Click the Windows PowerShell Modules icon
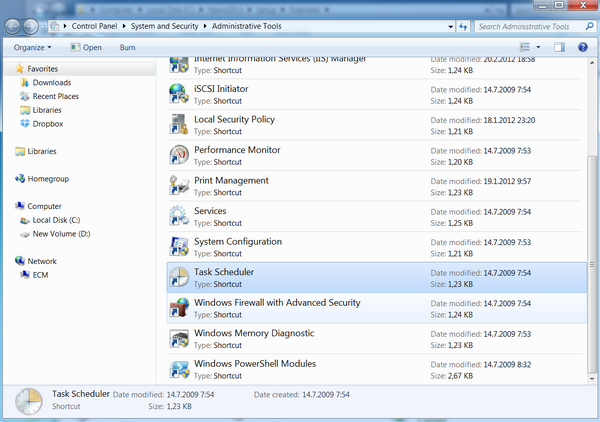The width and height of the screenshot is (600, 422). click(179, 369)
